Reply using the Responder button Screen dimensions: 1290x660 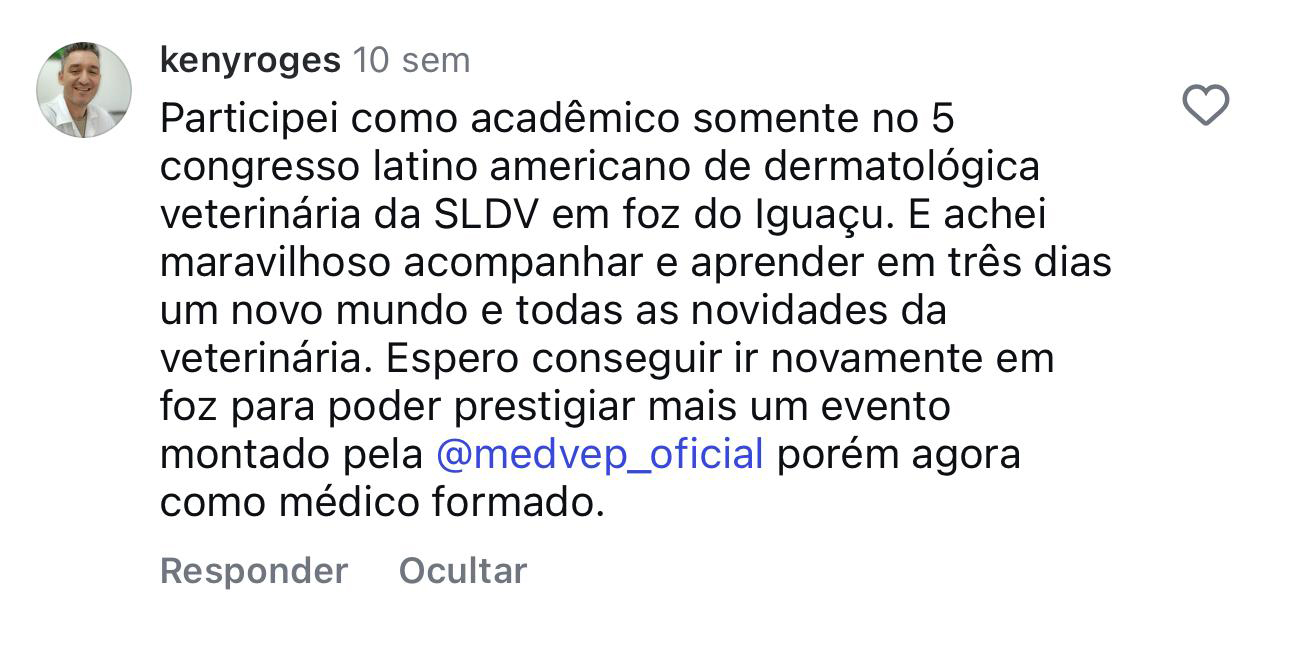tap(254, 571)
